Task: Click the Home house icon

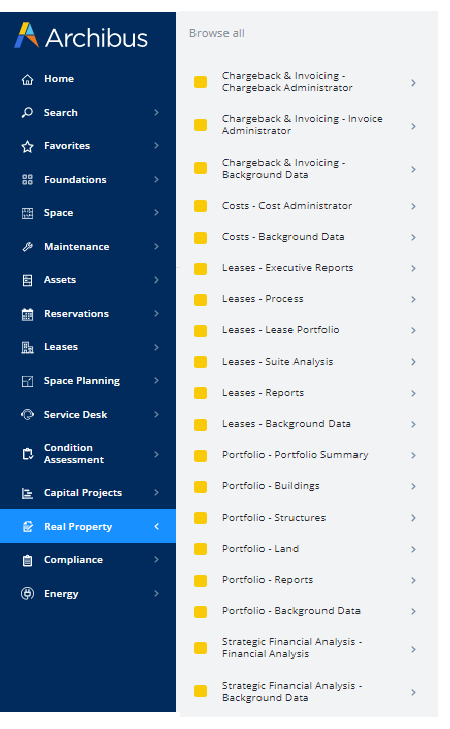Action: click(27, 80)
